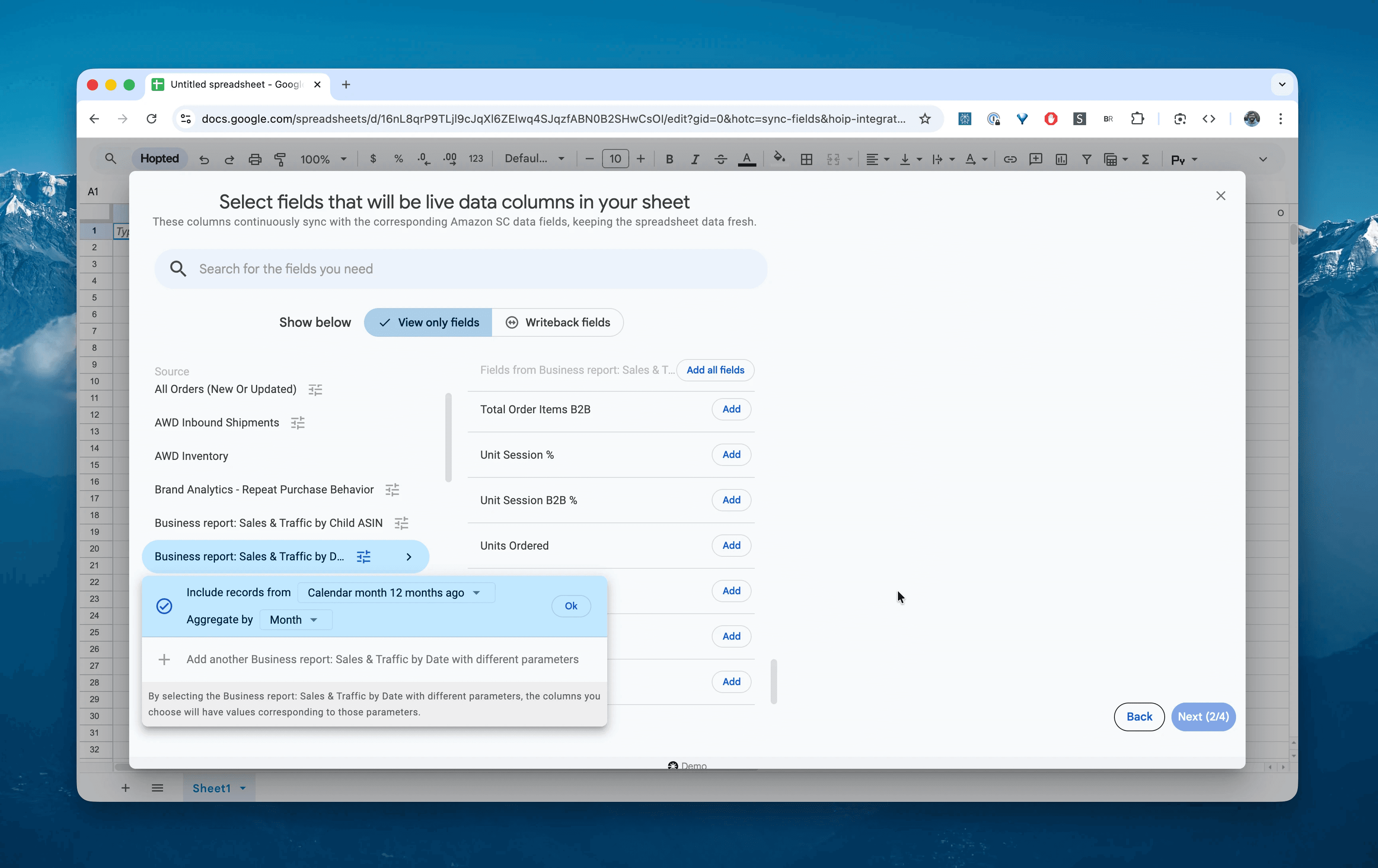1378x868 pixels.
Task: Click Add all fields button
Action: coord(715,370)
